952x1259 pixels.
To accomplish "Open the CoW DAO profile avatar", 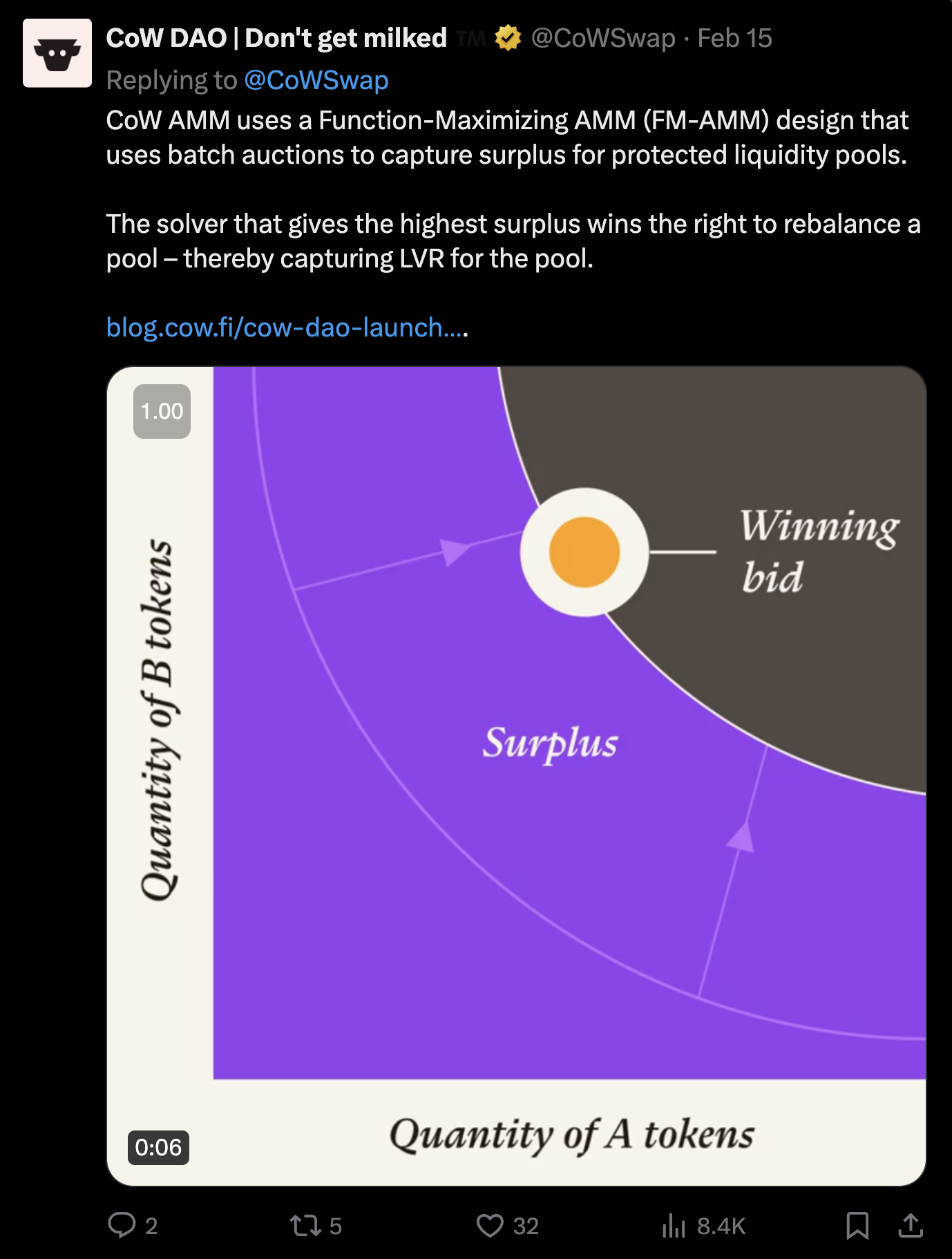I will tap(57, 53).
